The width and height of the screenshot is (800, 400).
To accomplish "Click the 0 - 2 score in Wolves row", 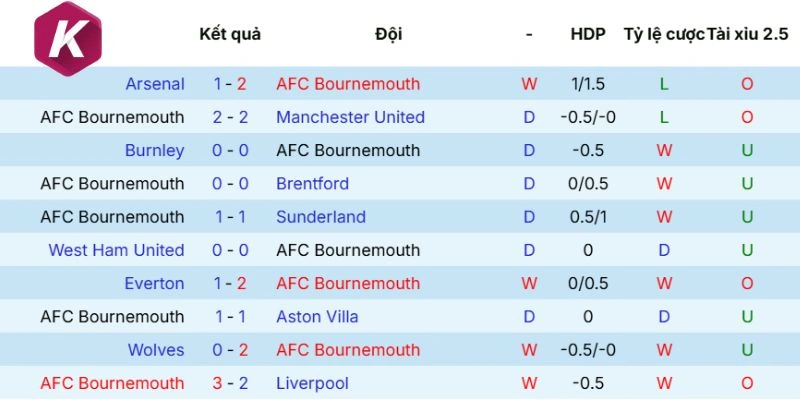I will (231, 350).
